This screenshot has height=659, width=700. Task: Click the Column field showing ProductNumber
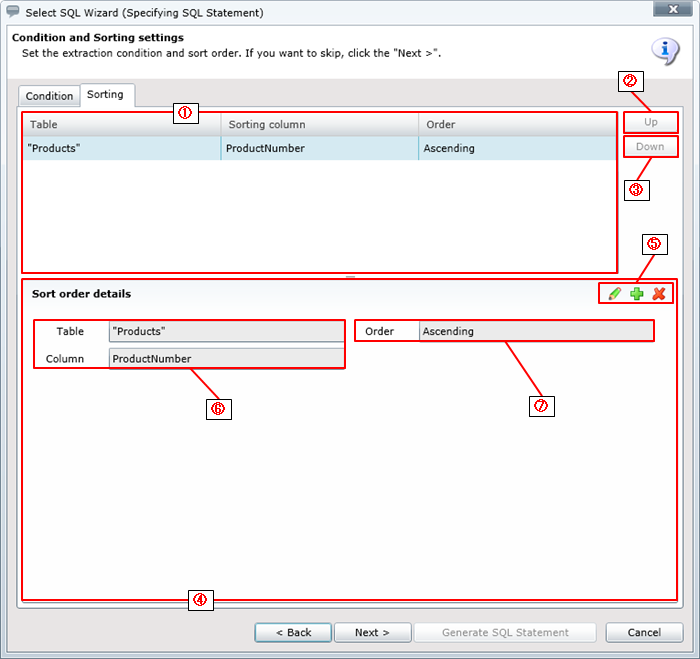tap(225, 358)
